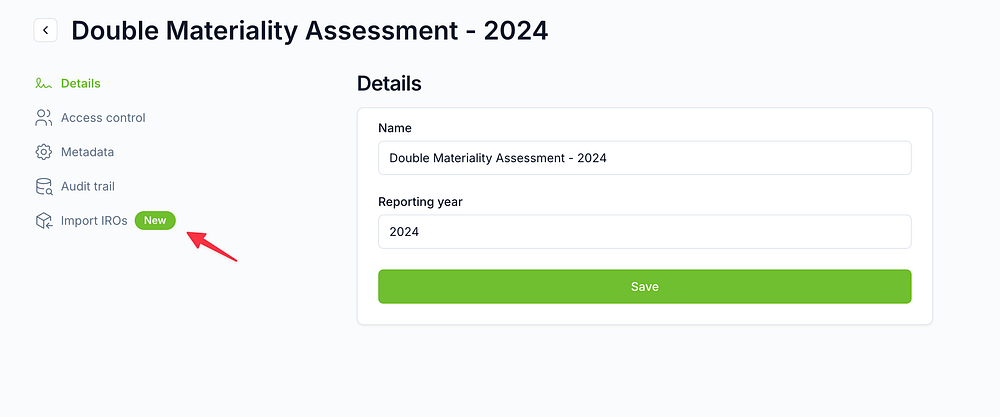1000x417 pixels.
Task: Click the green New badge
Action: click(155, 221)
